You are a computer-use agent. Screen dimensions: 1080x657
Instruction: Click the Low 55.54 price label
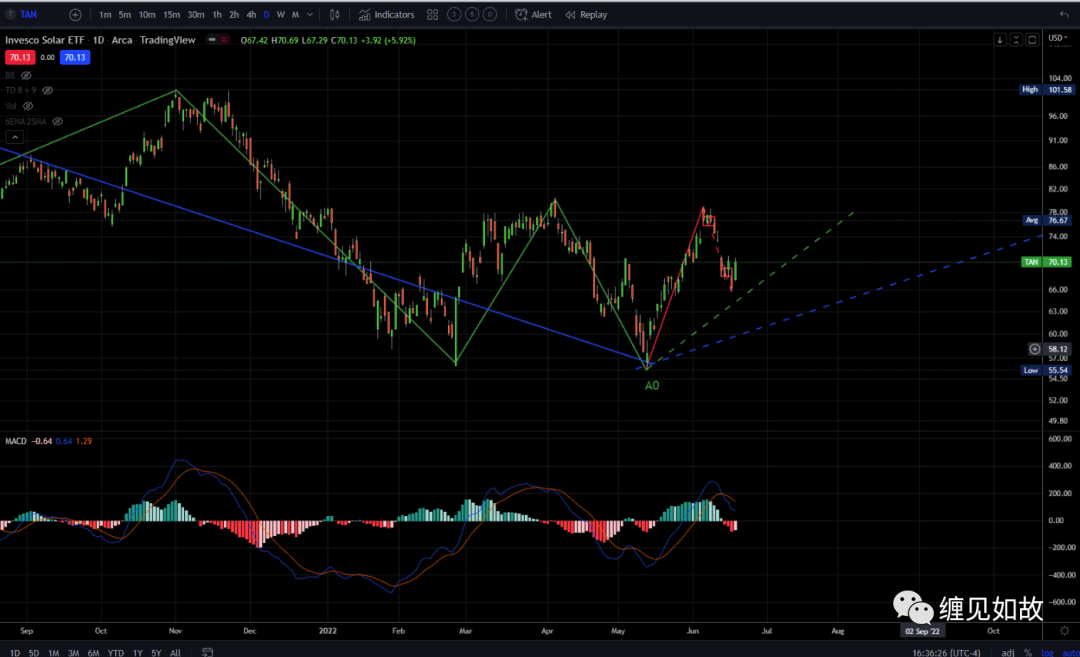coord(1046,370)
